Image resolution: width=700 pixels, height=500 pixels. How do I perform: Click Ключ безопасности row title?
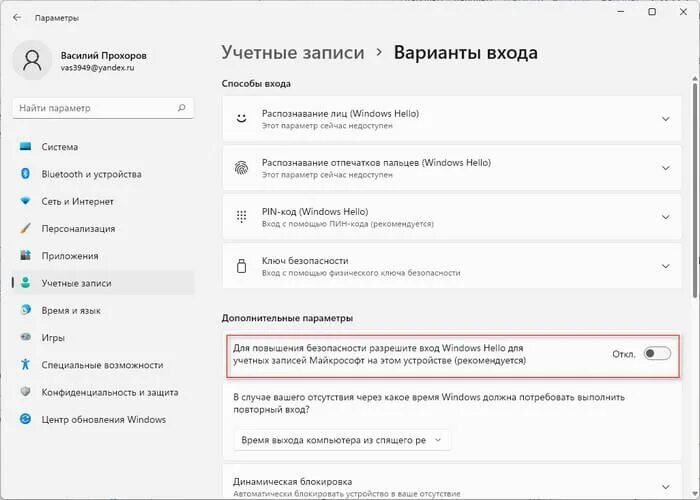tap(305, 261)
